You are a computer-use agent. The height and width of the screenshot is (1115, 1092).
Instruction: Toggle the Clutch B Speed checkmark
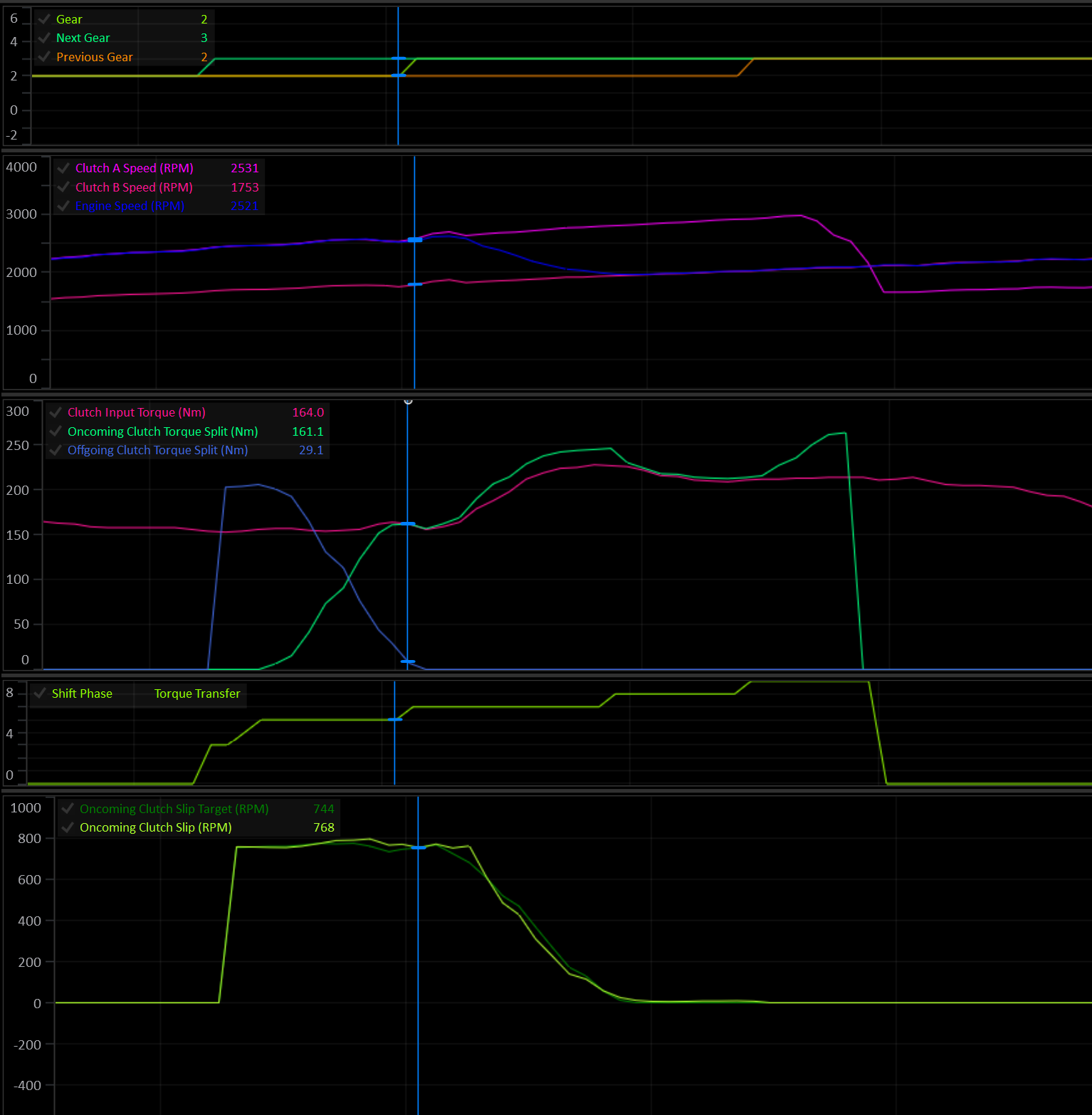click(x=63, y=187)
